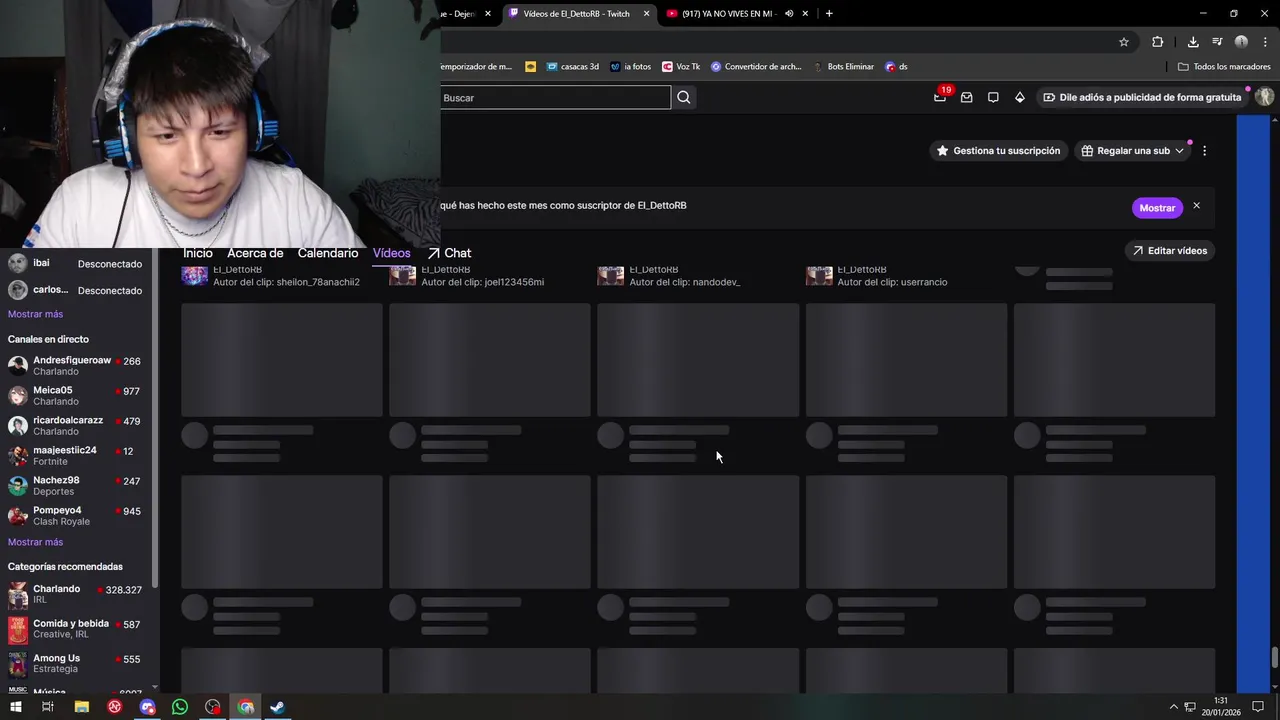Viewport: 1280px width, 720px height.
Task: Open the Voz Tk bookmark
Action: [681, 67]
